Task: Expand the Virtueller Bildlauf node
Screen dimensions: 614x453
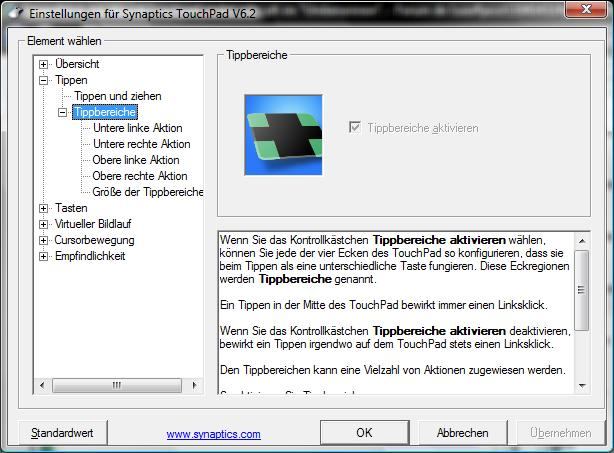Action: 43,225
